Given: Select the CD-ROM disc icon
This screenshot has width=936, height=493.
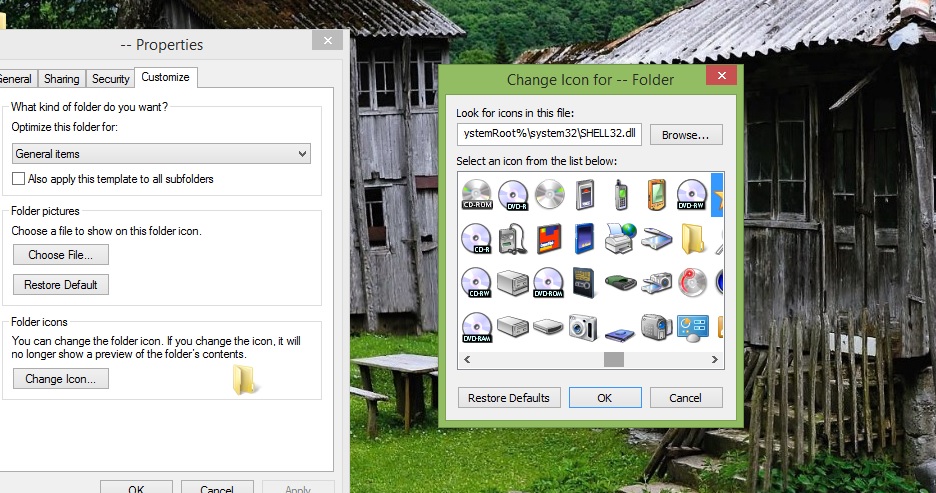Looking at the screenshot, I should pyautogui.click(x=477, y=195).
